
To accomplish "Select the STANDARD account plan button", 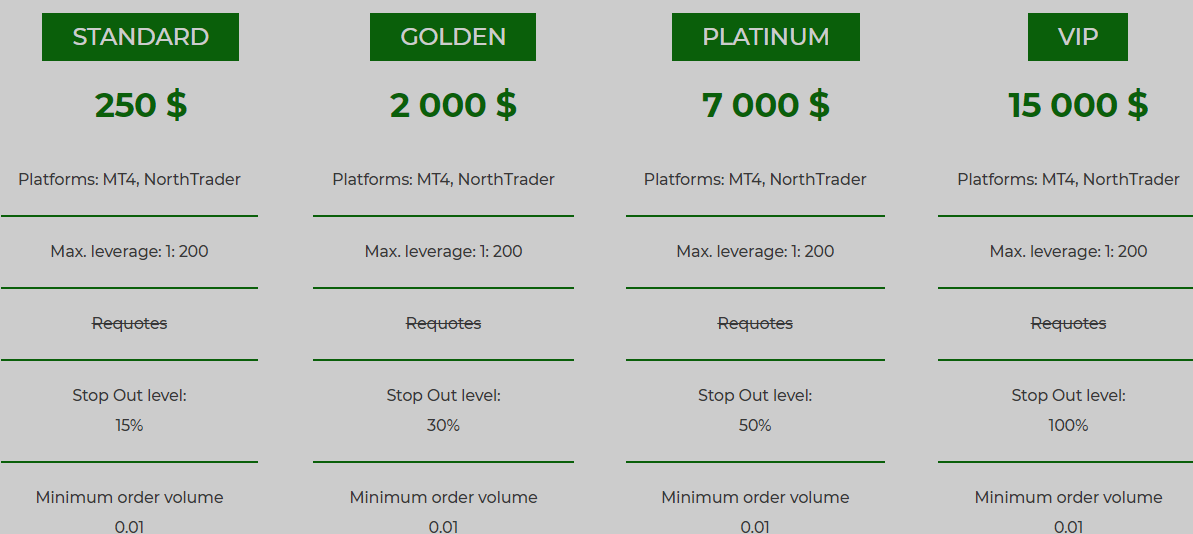I will pos(140,37).
